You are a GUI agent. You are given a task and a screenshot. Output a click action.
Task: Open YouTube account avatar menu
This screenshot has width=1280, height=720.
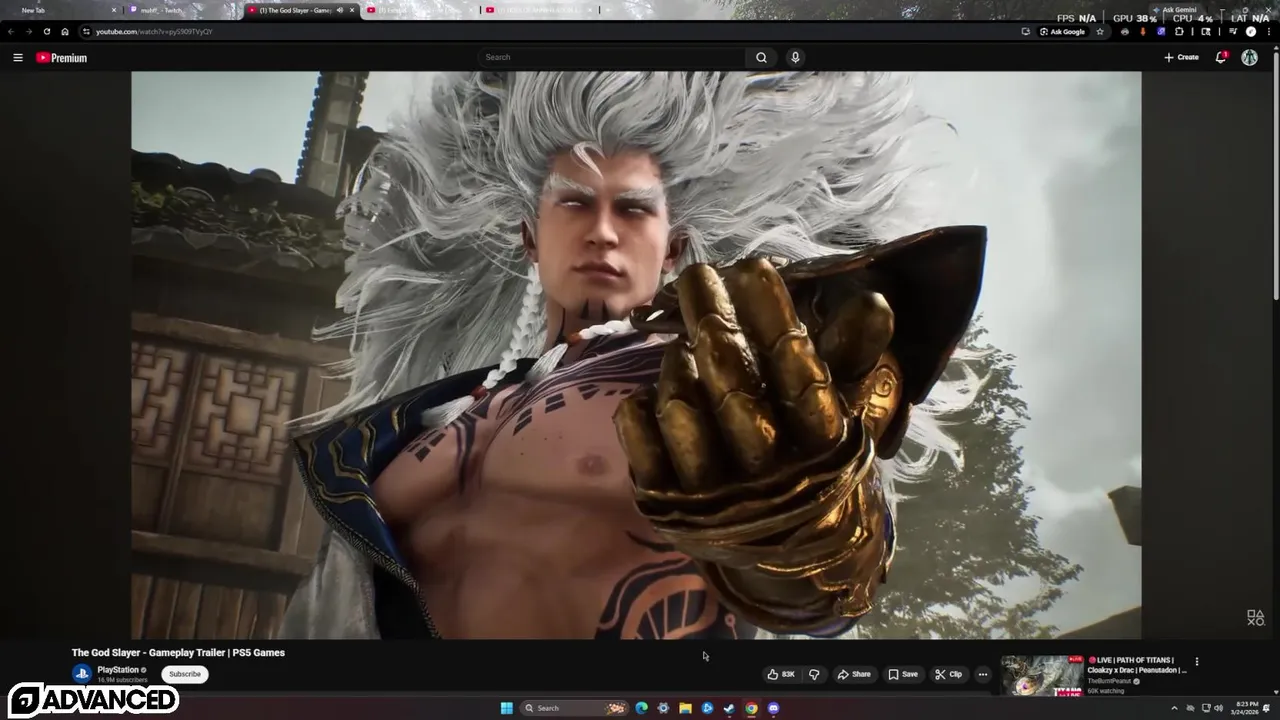(1249, 57)
